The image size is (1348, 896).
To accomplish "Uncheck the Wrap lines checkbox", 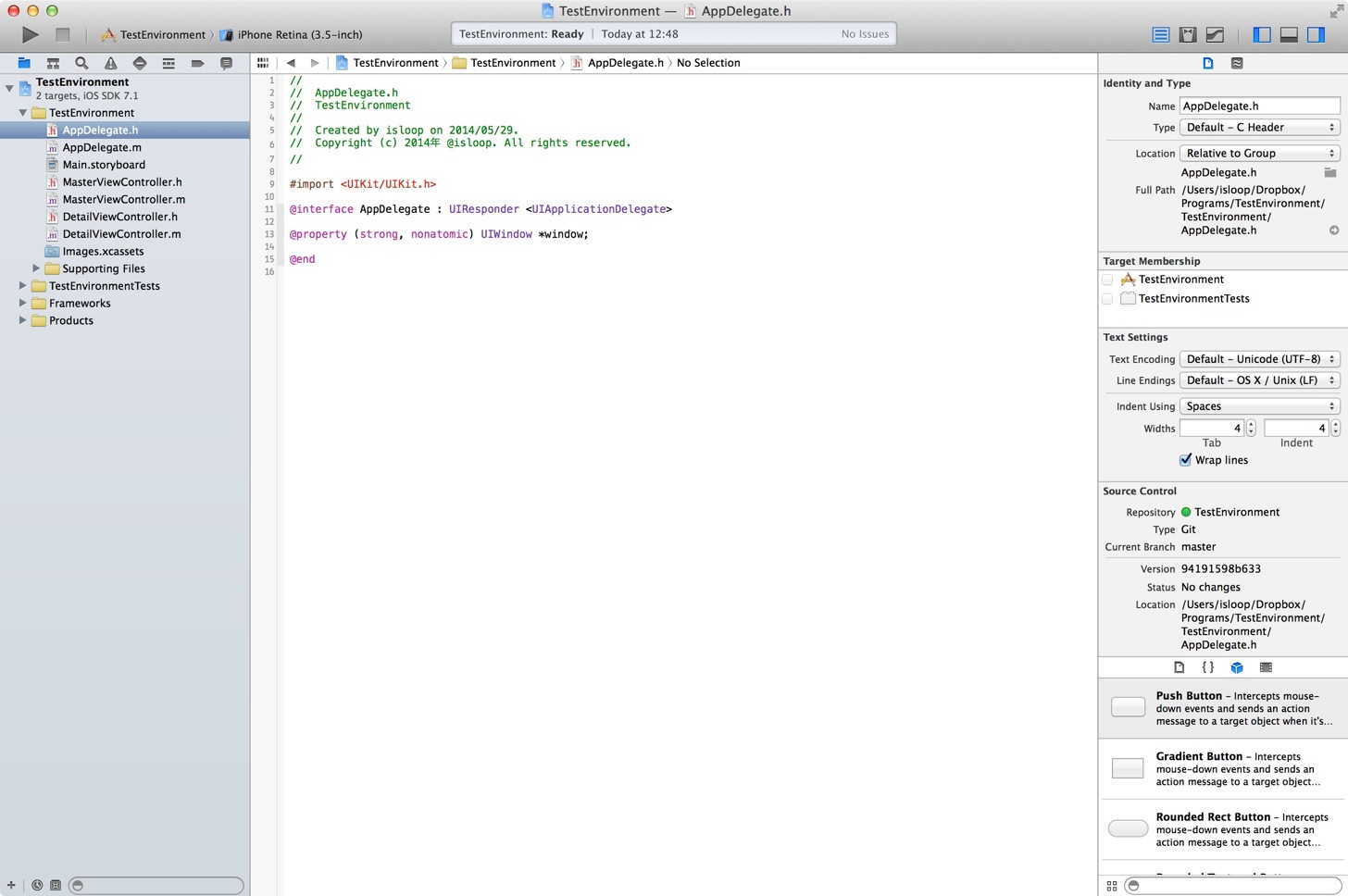I will [x=1185, y=460].
